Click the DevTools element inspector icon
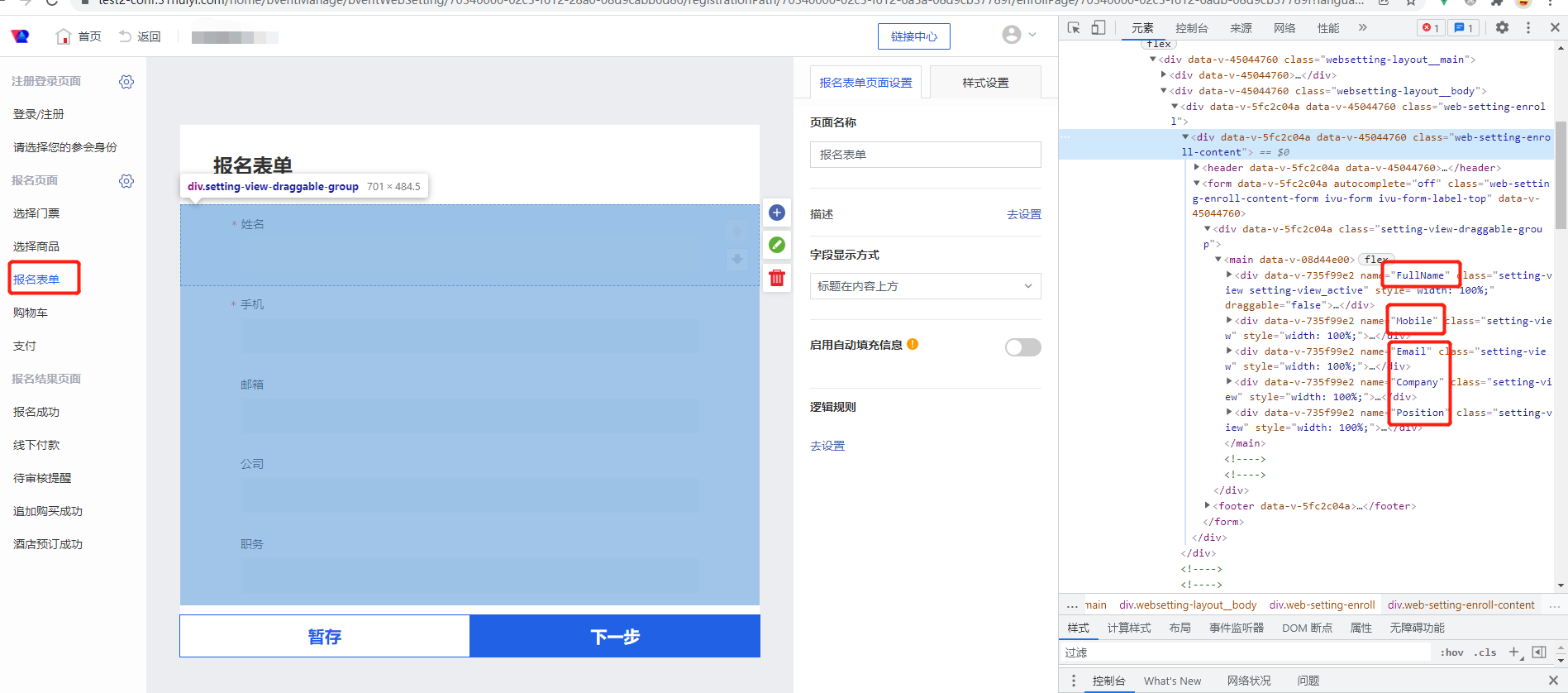 click(x=1074, y=28)
